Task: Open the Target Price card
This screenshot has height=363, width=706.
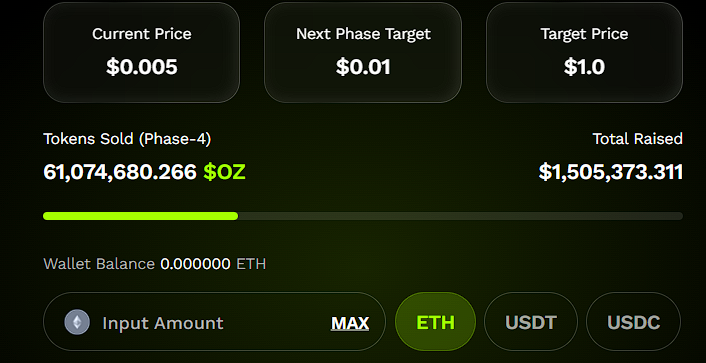Action: 584,53
